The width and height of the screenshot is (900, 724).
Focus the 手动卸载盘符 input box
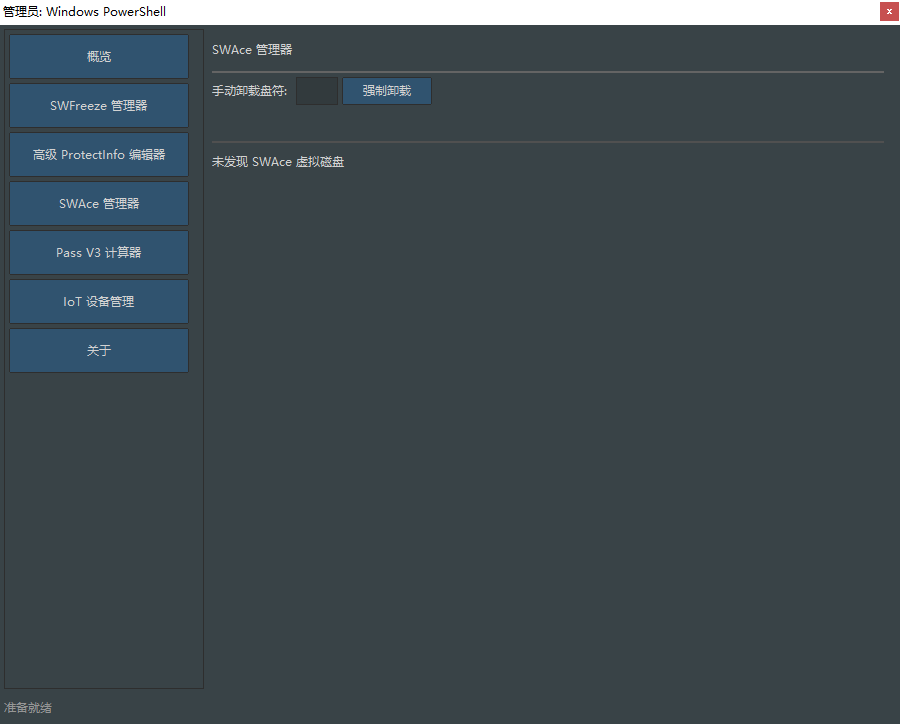click(x=317, y=91)
